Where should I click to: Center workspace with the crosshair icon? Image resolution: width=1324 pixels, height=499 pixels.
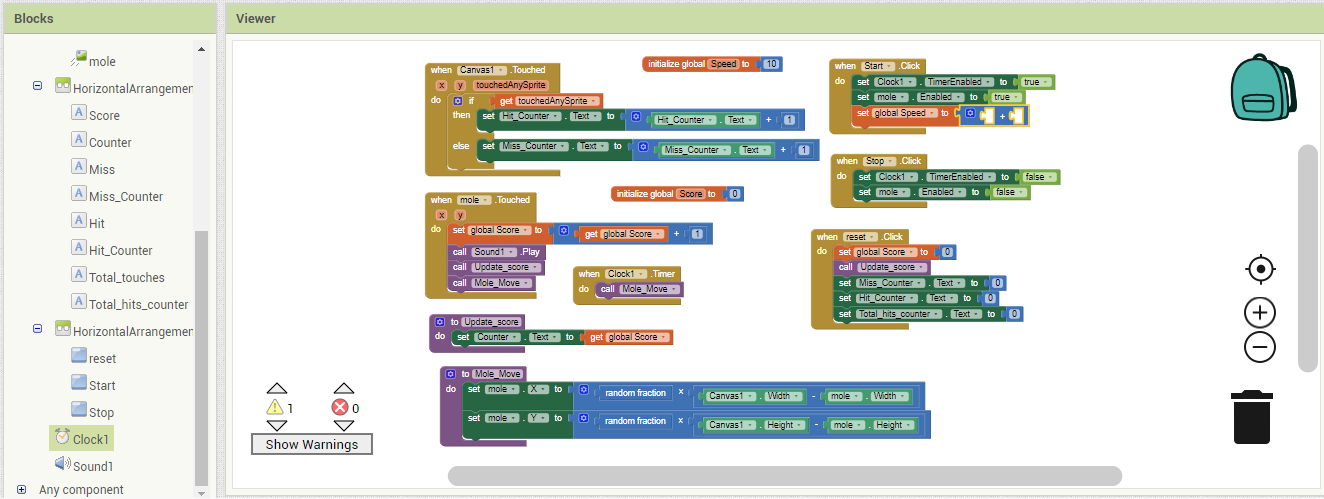coord(1260,270)
